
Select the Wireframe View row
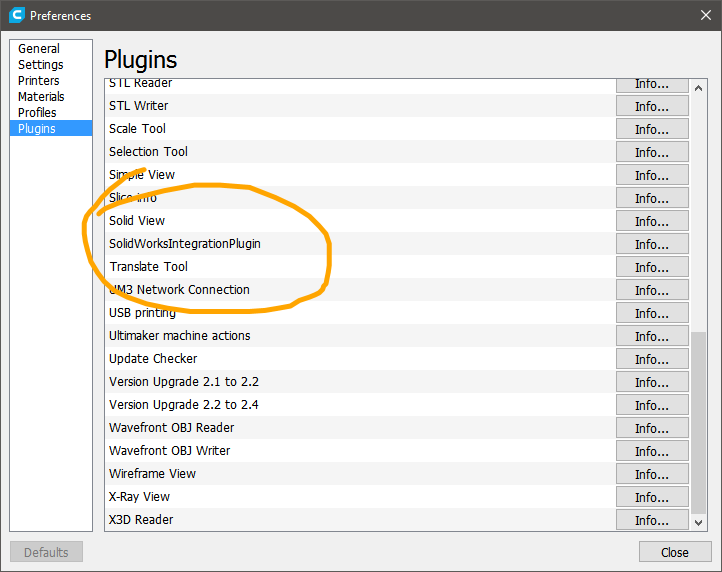[360, 474]
